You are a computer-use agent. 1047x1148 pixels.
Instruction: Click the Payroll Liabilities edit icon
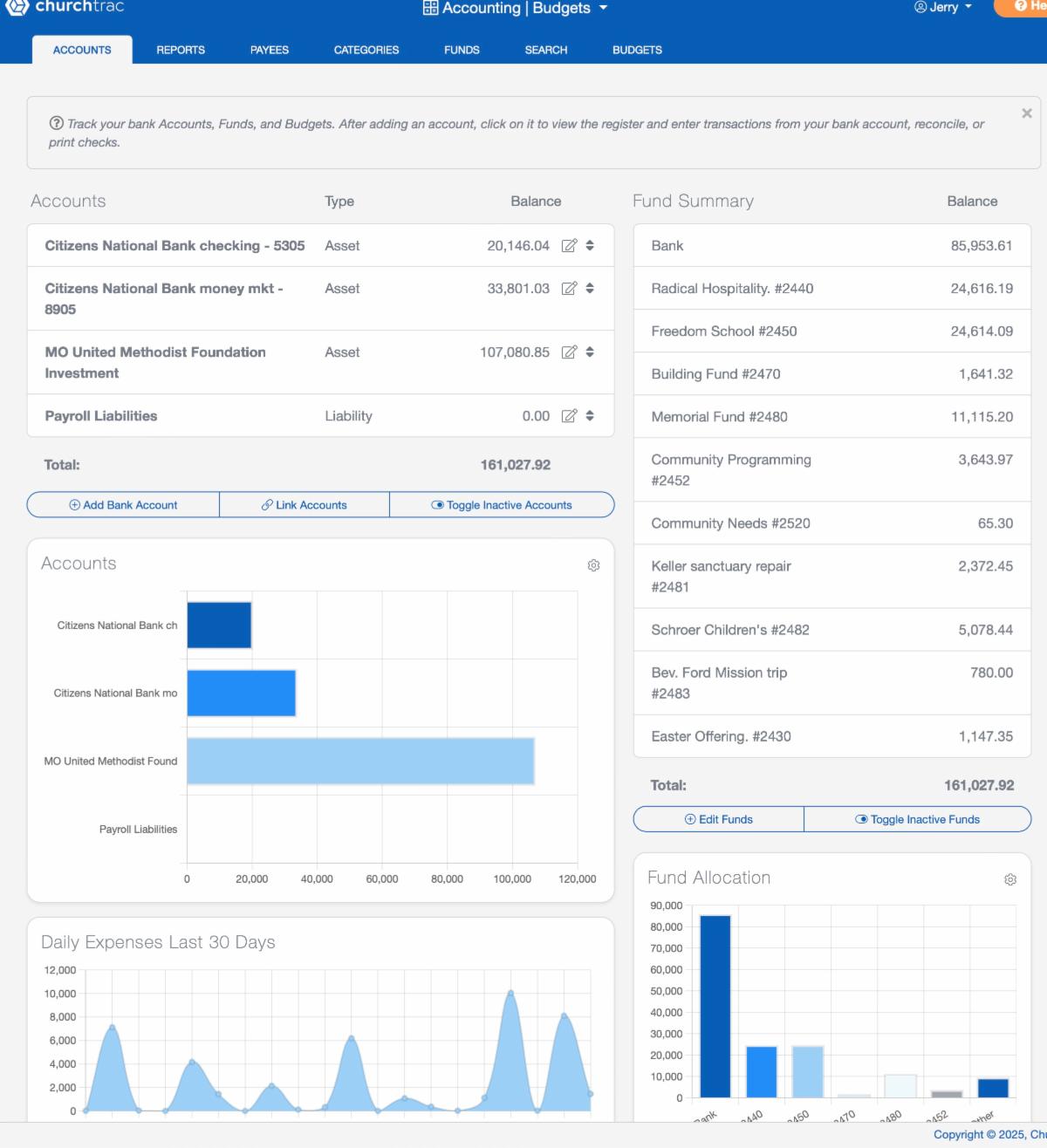click(x=569, y=416)
